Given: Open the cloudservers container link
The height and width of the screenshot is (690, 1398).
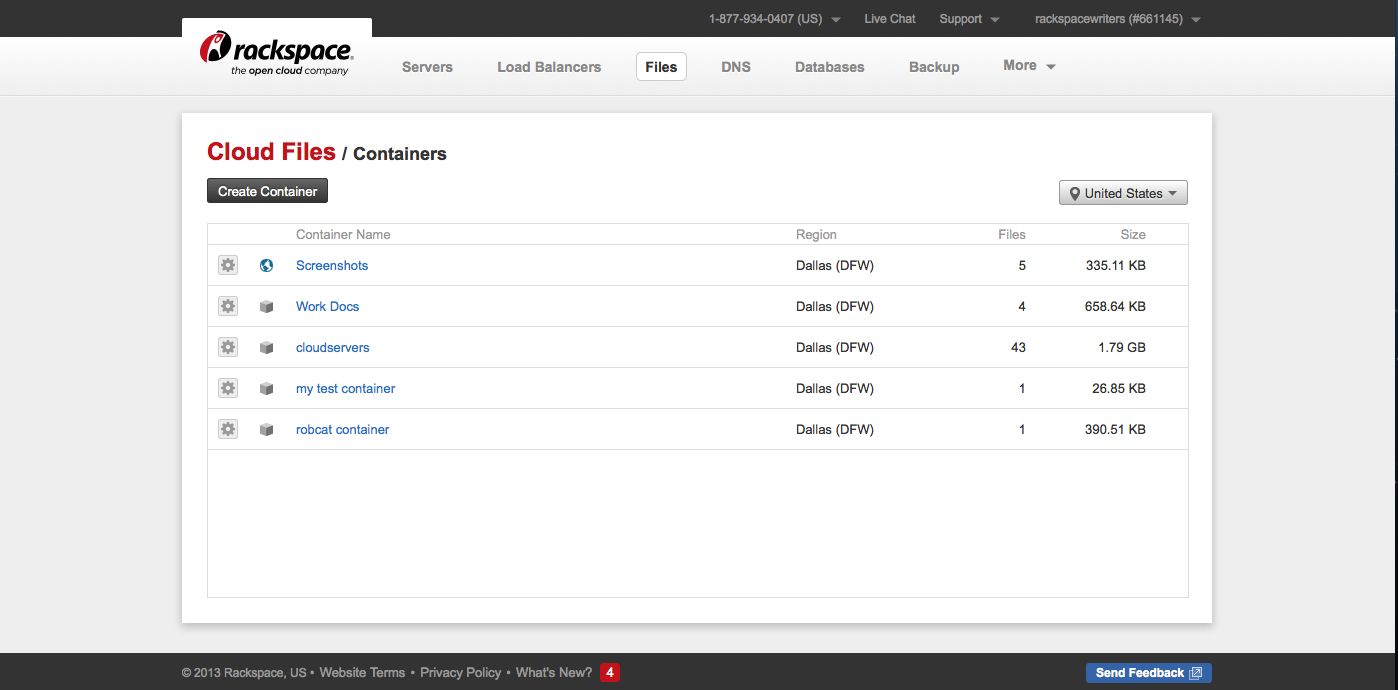Looking at the screenshot, I should [x=332, y=347].
